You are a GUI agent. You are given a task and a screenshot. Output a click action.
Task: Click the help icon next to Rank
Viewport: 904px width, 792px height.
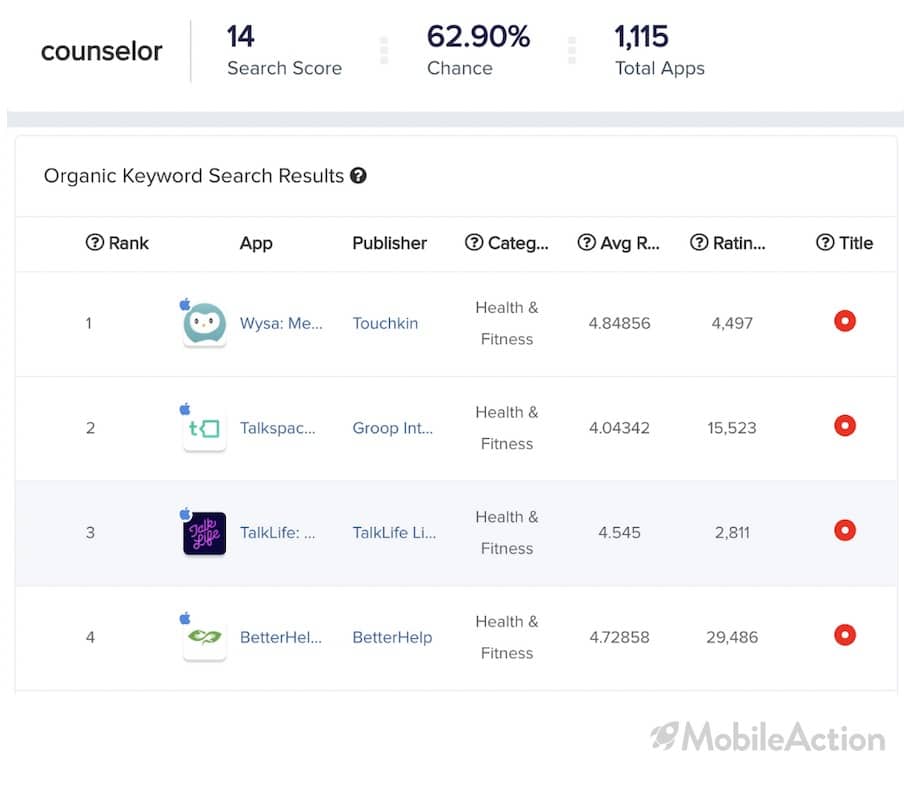[x=95, y=243]
